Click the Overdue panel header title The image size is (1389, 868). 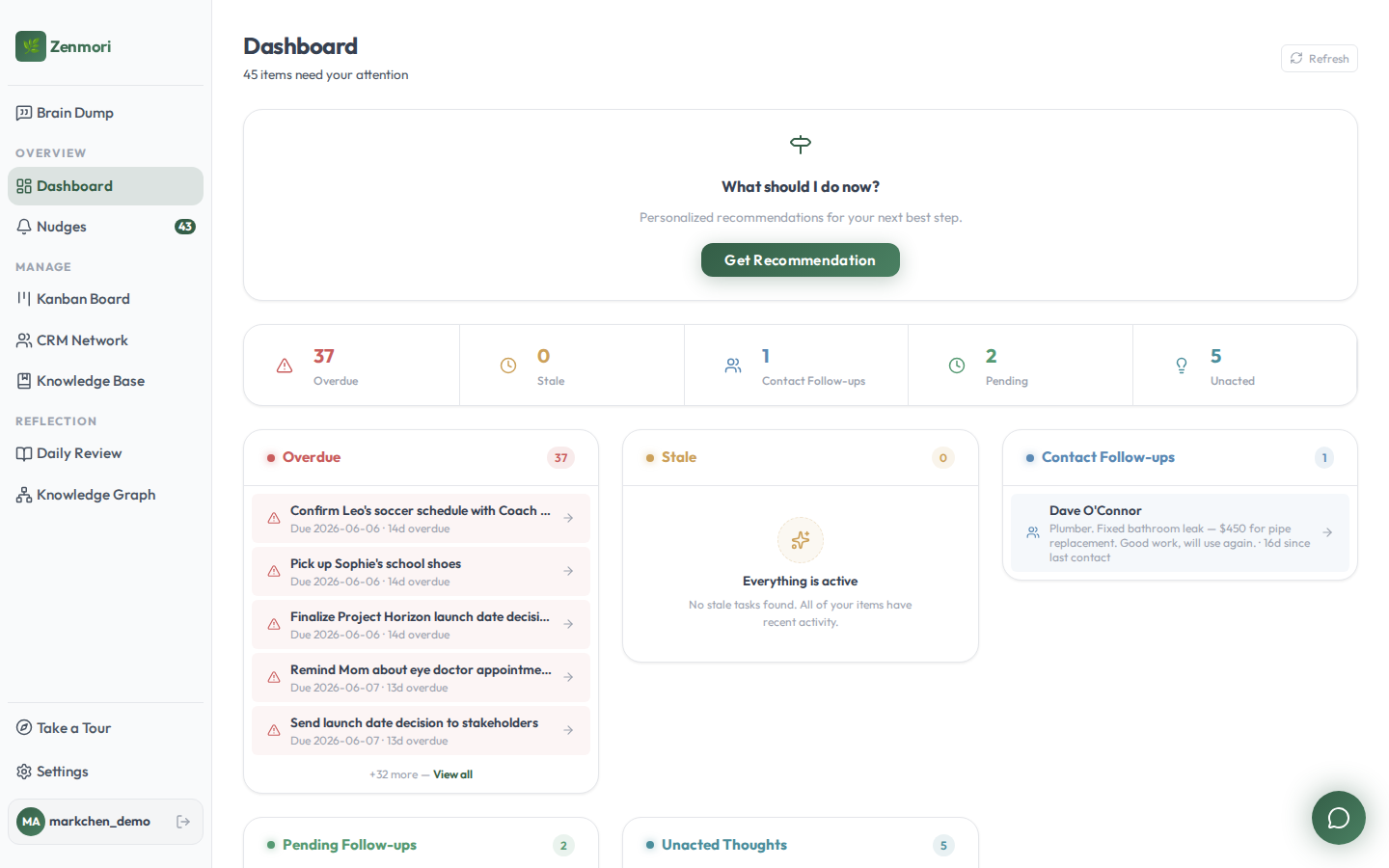[312, 457]
